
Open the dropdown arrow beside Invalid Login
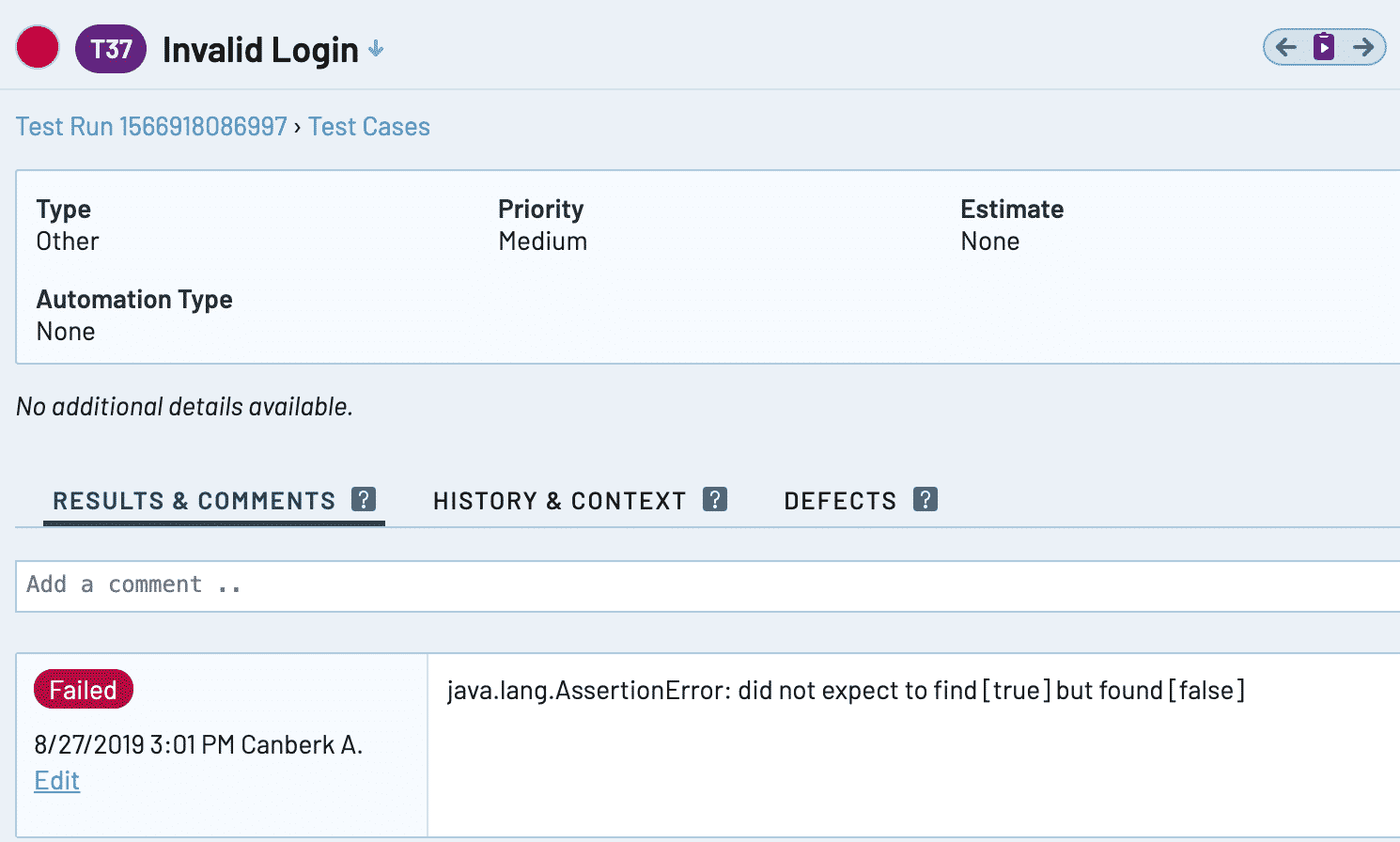[x=376, y=49]
